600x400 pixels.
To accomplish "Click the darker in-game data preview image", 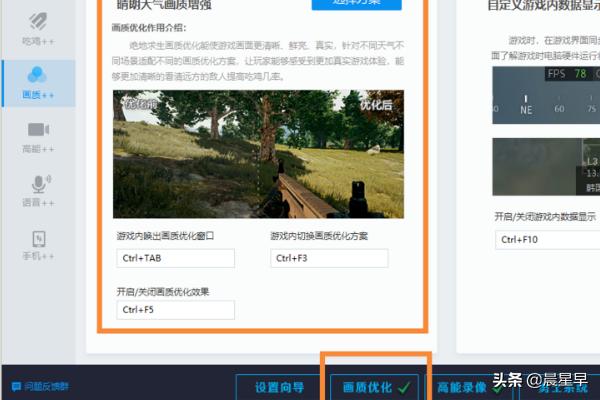I will coord(546,167).
